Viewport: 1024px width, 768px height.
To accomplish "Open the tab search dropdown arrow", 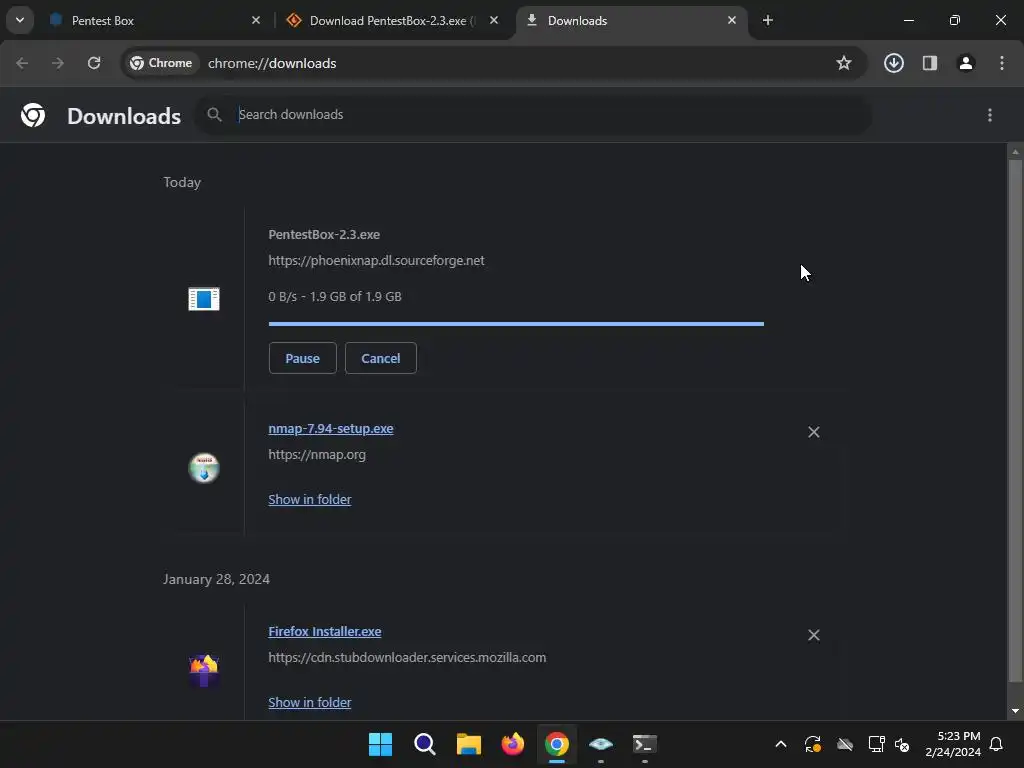I will tap(20, 20).
